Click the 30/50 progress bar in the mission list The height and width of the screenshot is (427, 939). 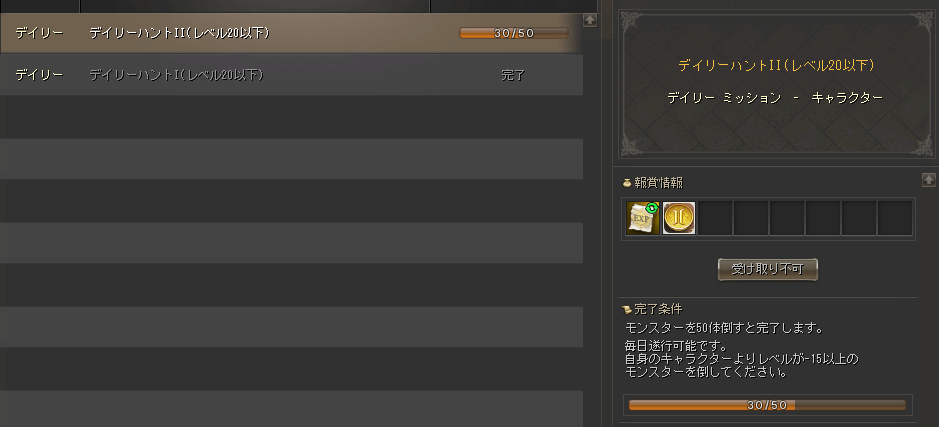[x=514, y=34]
